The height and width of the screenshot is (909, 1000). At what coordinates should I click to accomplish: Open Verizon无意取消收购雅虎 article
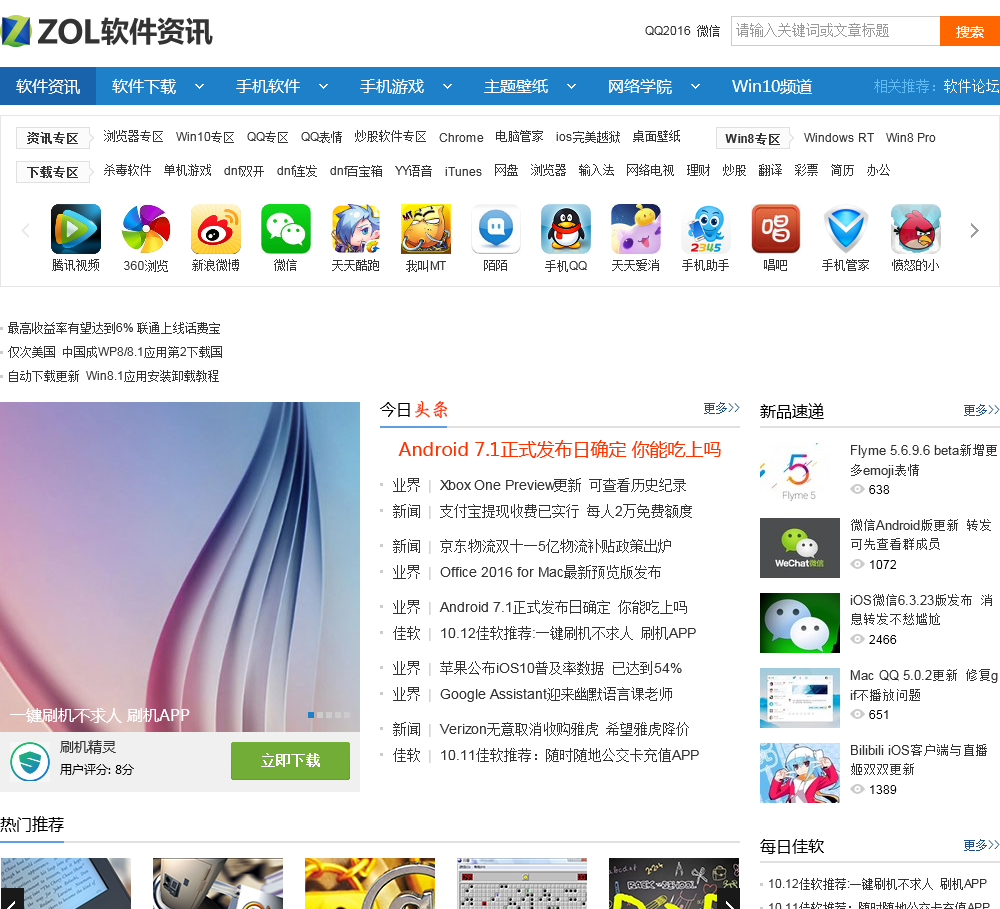[564, 729]
